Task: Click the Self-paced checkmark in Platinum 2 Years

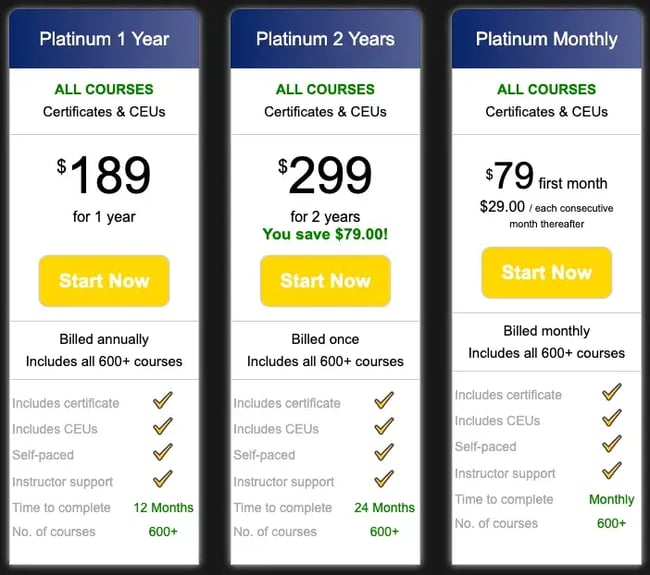Action: 384,454
